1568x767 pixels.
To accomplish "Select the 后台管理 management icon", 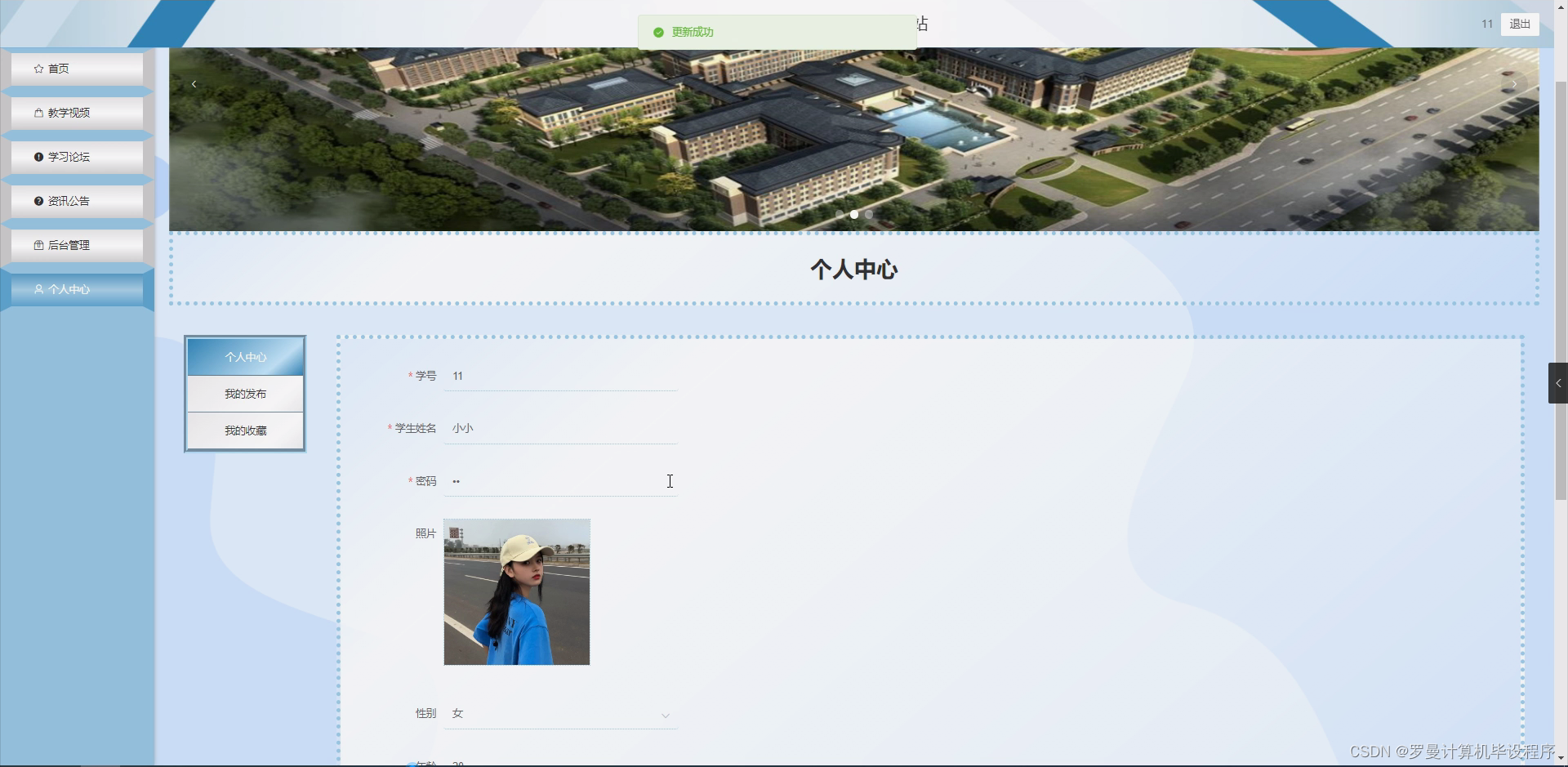I will [x=37, y=244].
